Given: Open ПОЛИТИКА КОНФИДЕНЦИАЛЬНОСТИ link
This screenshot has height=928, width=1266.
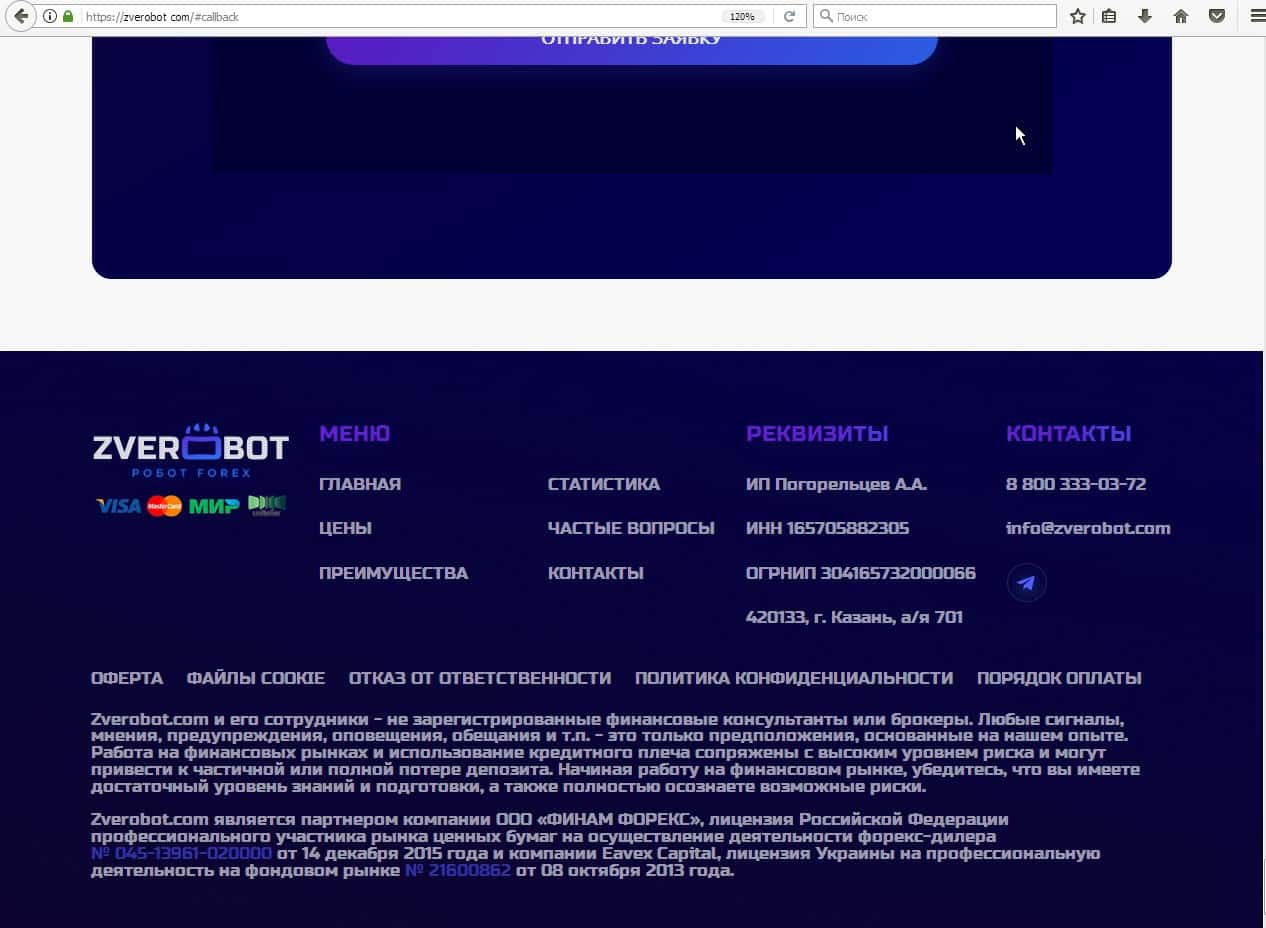Looking at the screenshot, I should click(794, 678).
